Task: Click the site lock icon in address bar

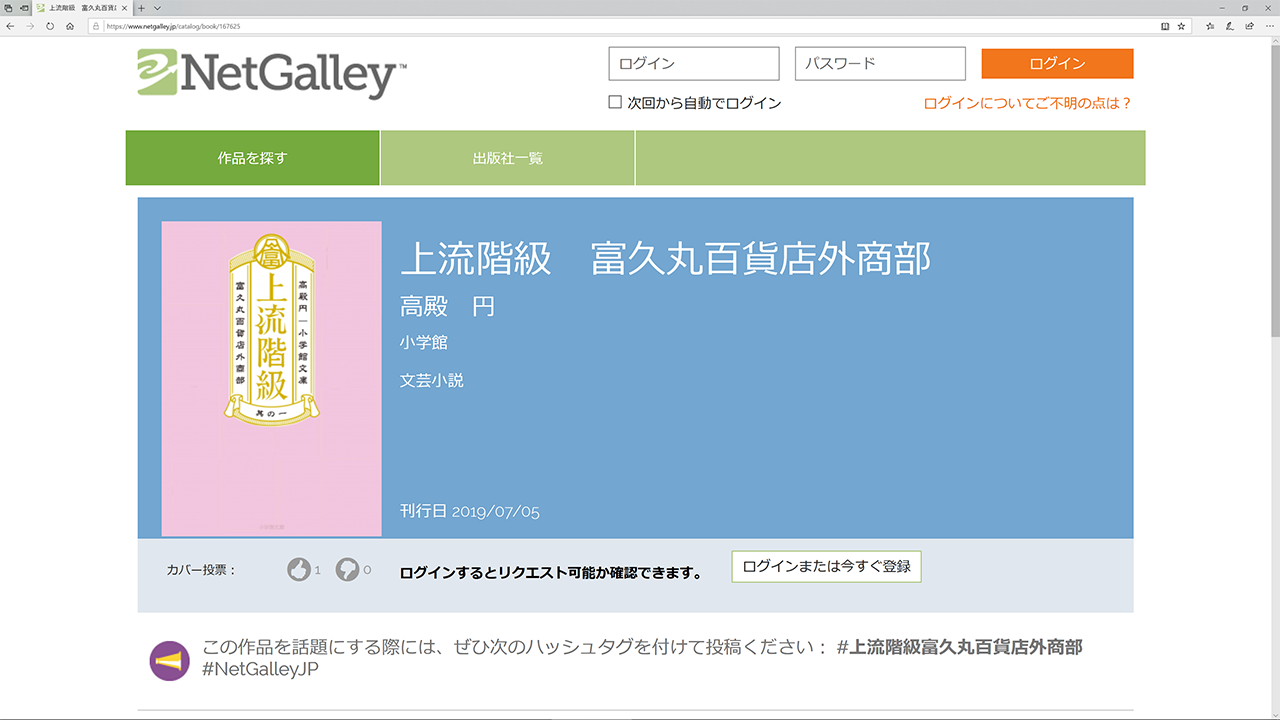Action: pyautogui.click(x=96, y=26)
